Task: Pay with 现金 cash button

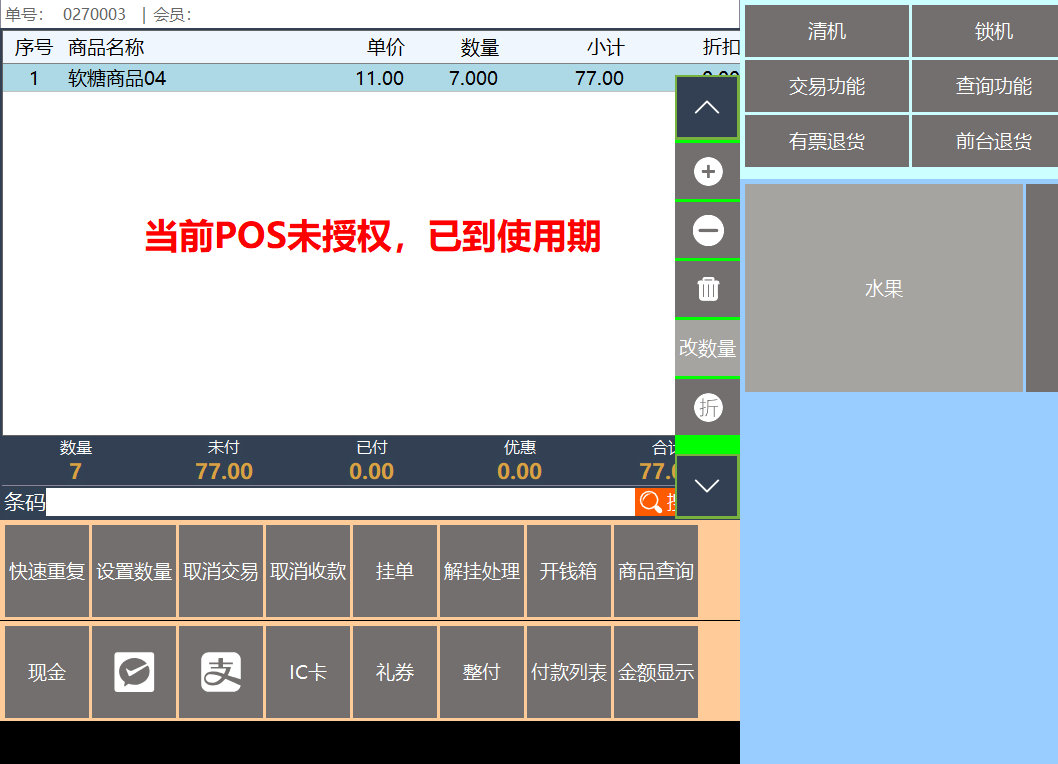Action: (47, 672)
